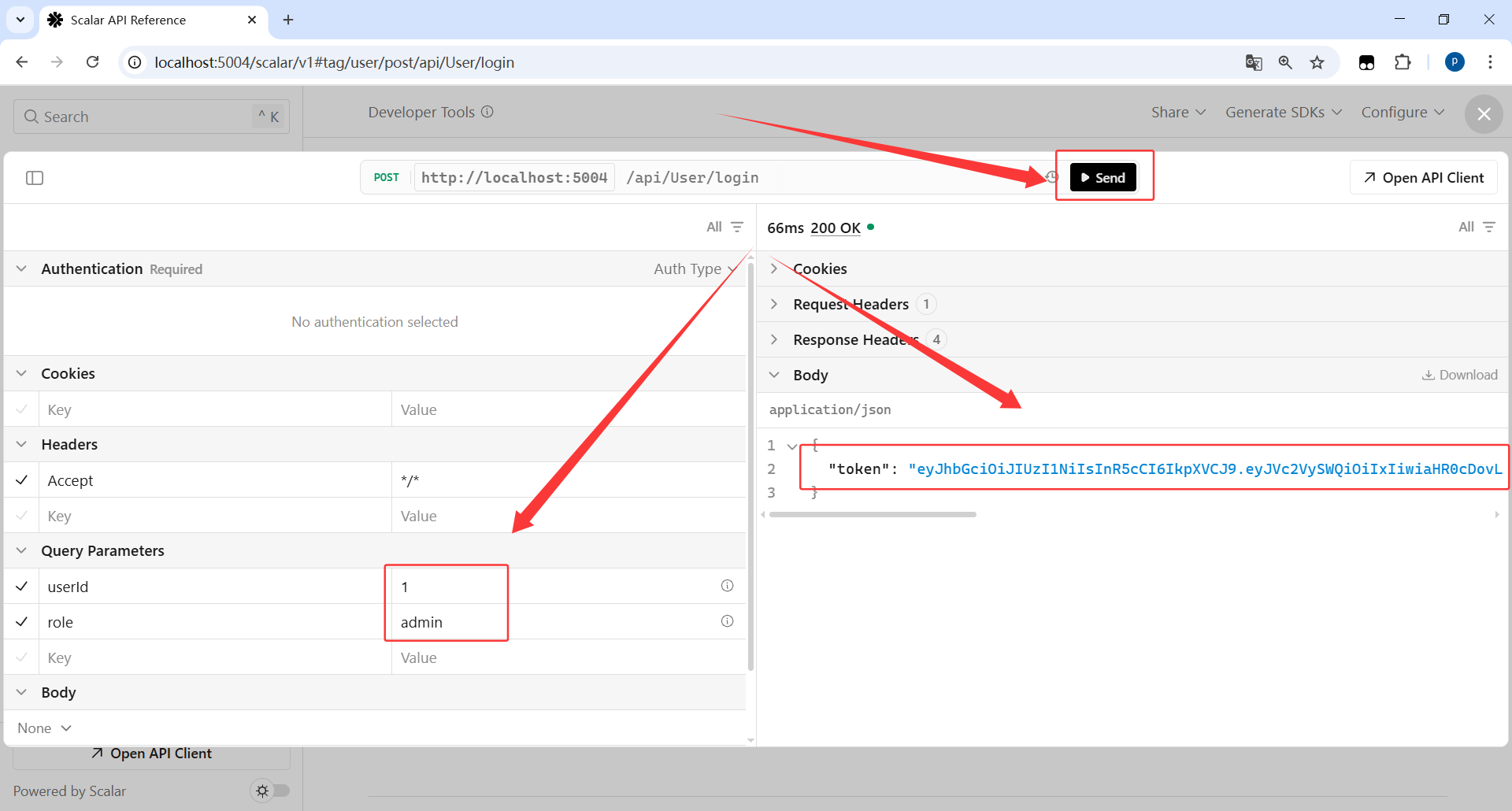Show info for userId parameter

coord(727,586)
